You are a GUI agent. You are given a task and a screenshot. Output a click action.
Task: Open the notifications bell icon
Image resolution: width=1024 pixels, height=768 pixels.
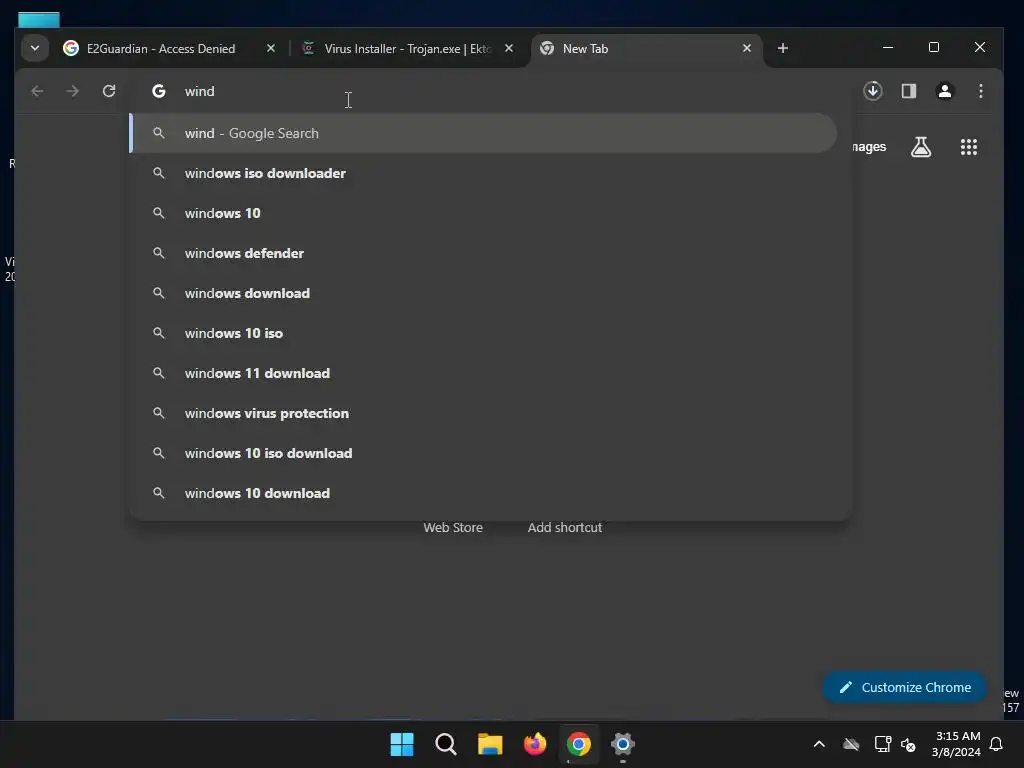pos(997,744)
